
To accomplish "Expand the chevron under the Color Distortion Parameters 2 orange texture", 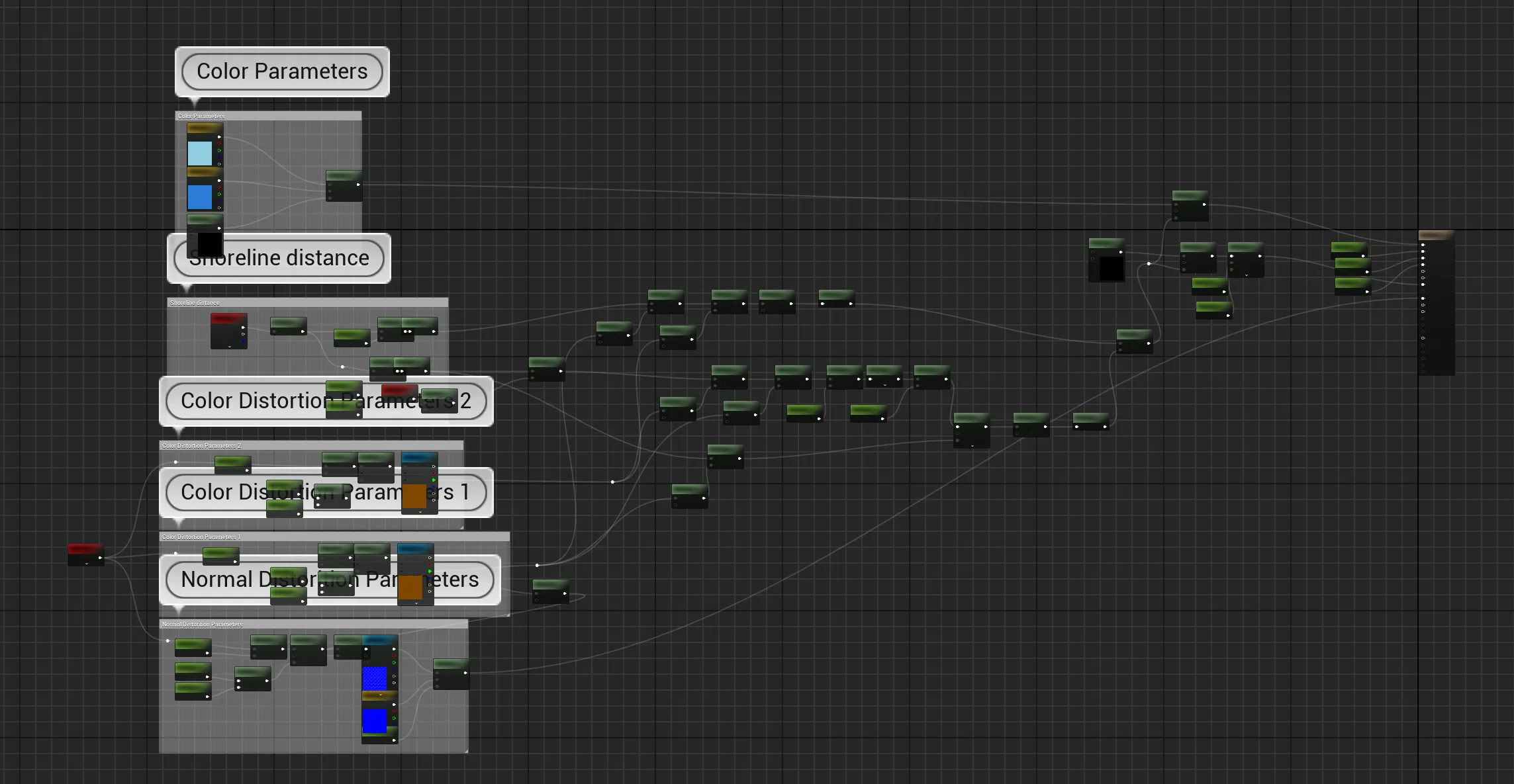I will coord(420,511).
